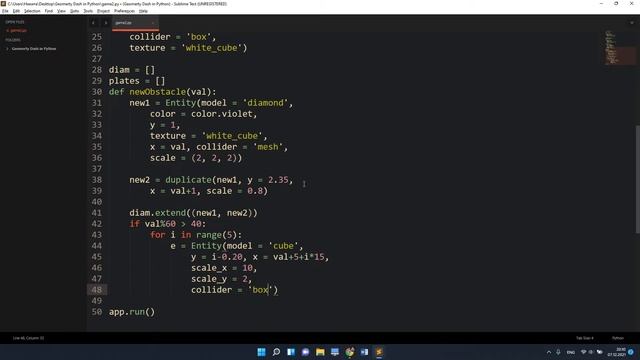Click 'scale_x' on line 46
This screenshot has width=640, height=360.
click(209, 268)
